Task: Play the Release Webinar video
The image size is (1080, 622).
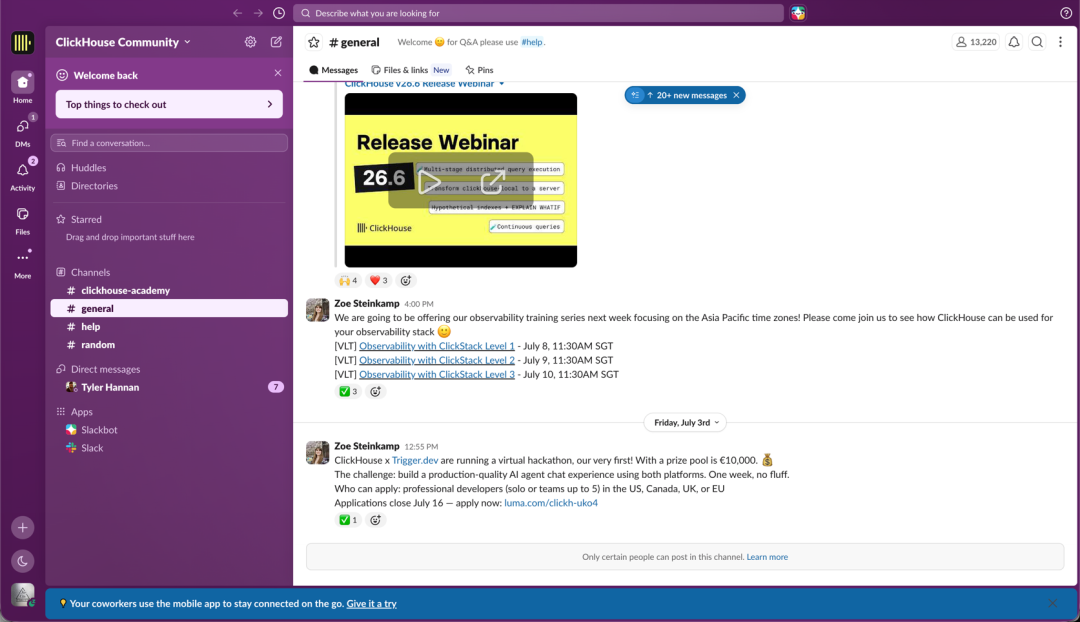Action: [428, 182]
